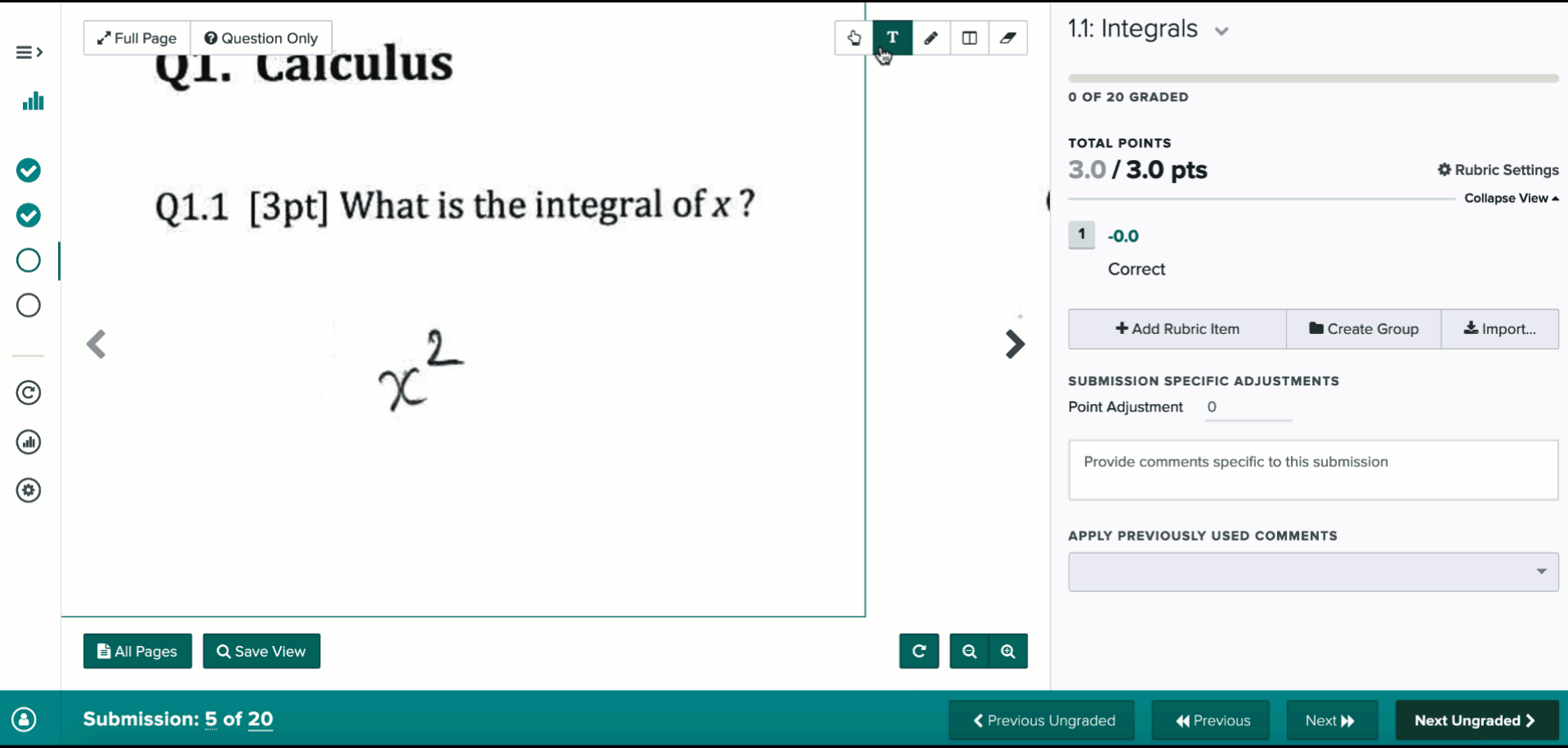Go to Previous Ungraded submission
This screenshot has width=1568, height=748.
1042,720
